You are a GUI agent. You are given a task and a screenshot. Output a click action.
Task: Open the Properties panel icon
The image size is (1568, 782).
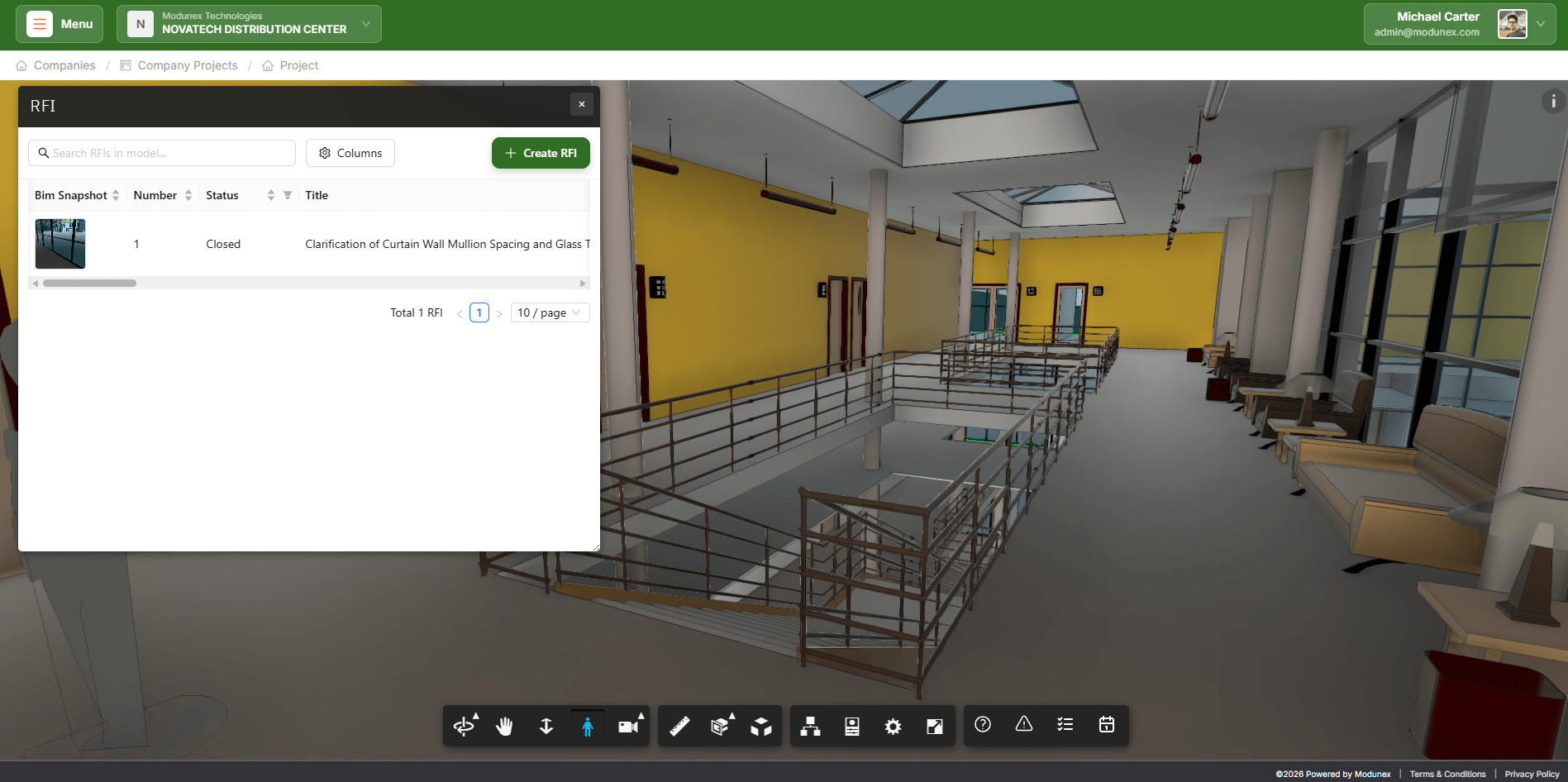pyautogui.click(x=851, y=726)
